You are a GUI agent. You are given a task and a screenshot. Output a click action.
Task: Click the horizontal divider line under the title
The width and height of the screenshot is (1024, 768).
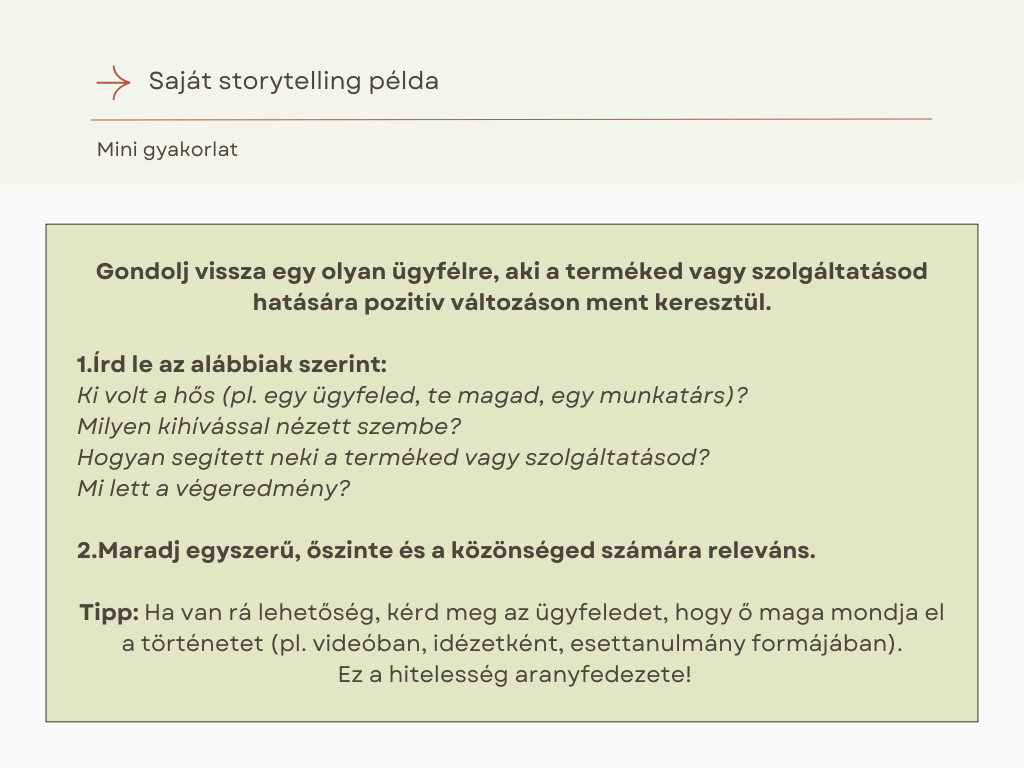(x=511, y=119)
